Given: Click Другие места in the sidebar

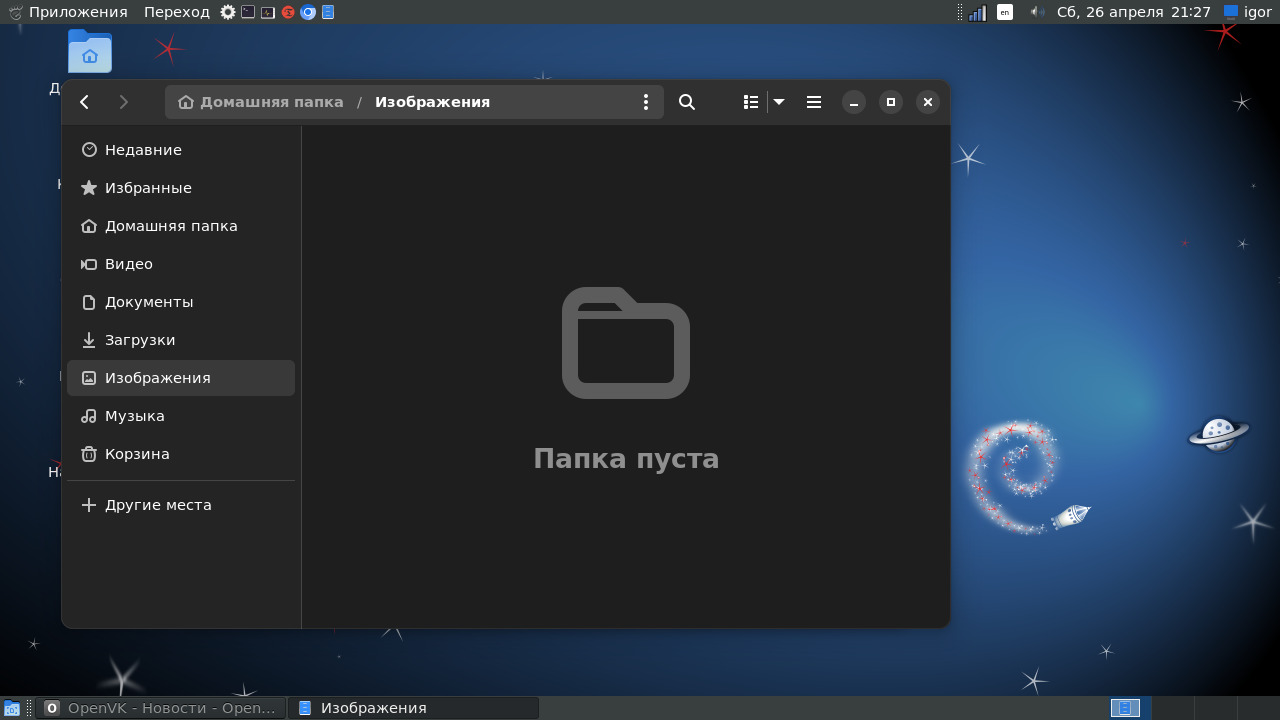Looking at the screenshot, I should (x=158, y=505).
